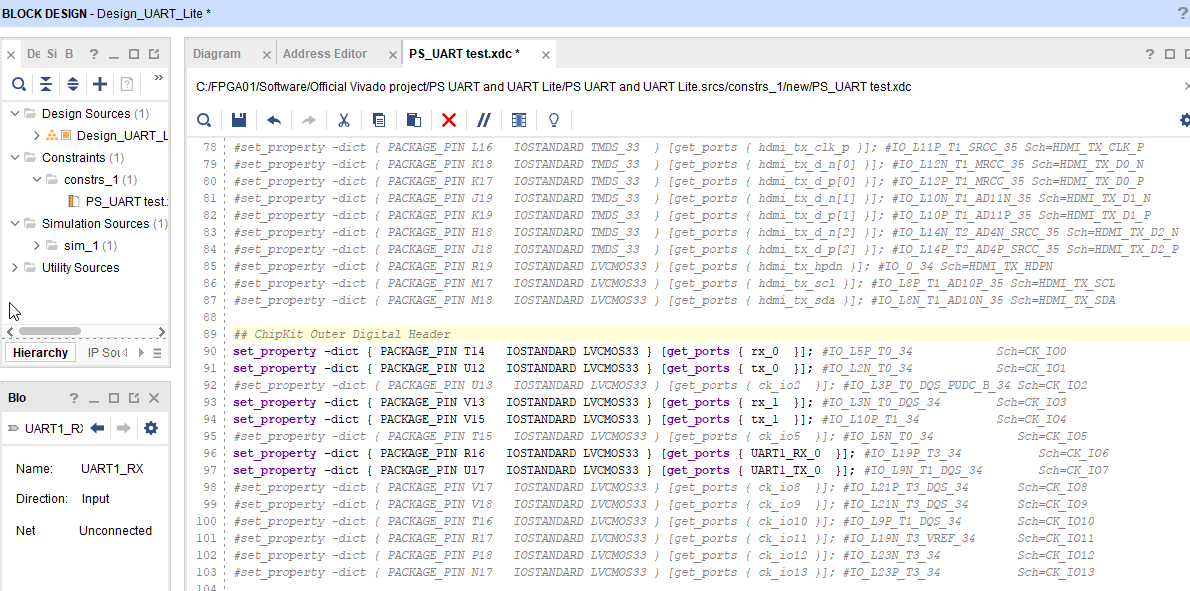1190x591 pixels.
Task: Collapse all items in Sources panel
Action: pyautogui.click(x=46, y=84)
